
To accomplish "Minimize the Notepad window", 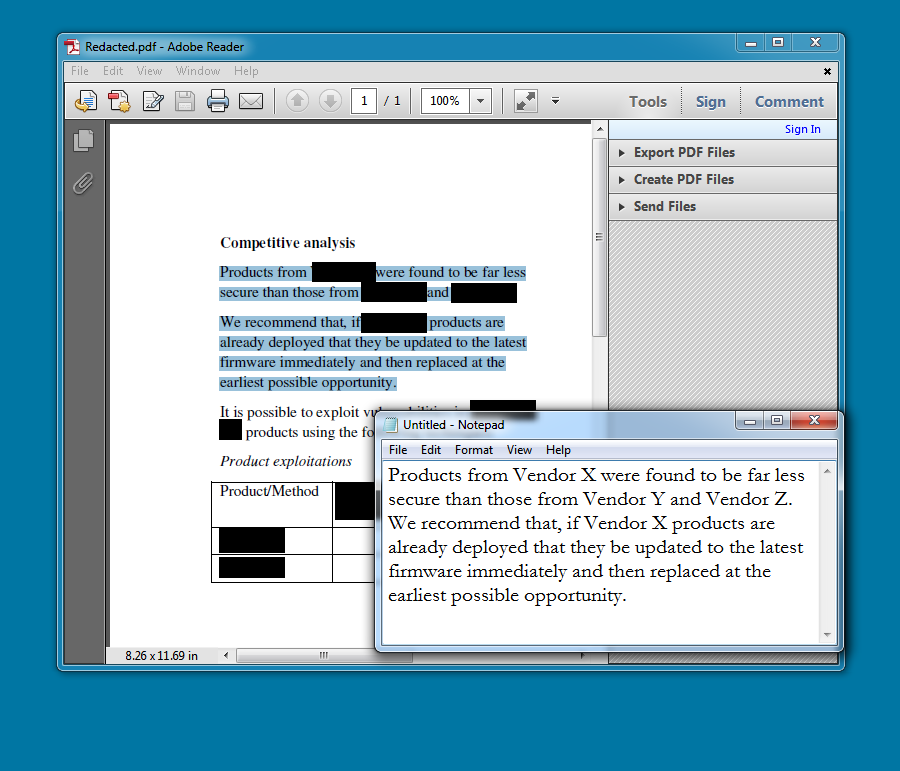I will [x=750, y=421].
